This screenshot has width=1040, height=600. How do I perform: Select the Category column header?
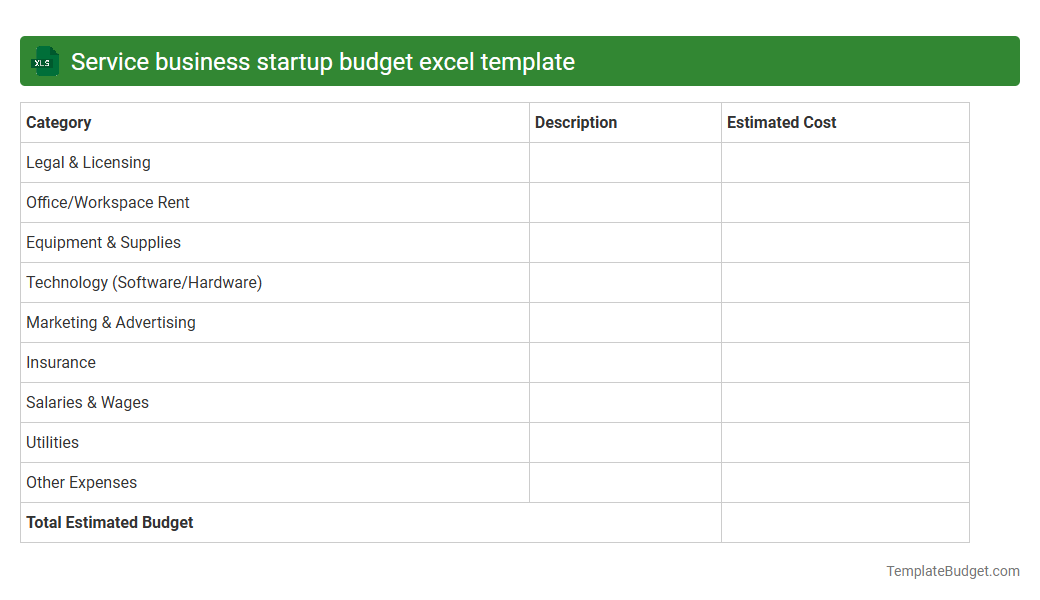58,122
